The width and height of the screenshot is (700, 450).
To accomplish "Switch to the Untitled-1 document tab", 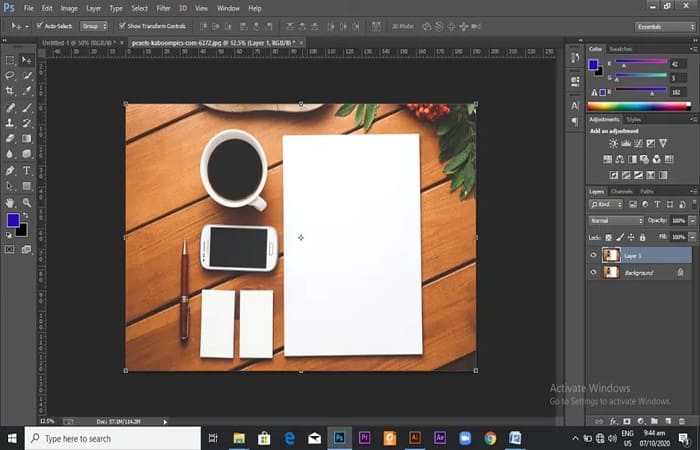I will pos(79,43).
